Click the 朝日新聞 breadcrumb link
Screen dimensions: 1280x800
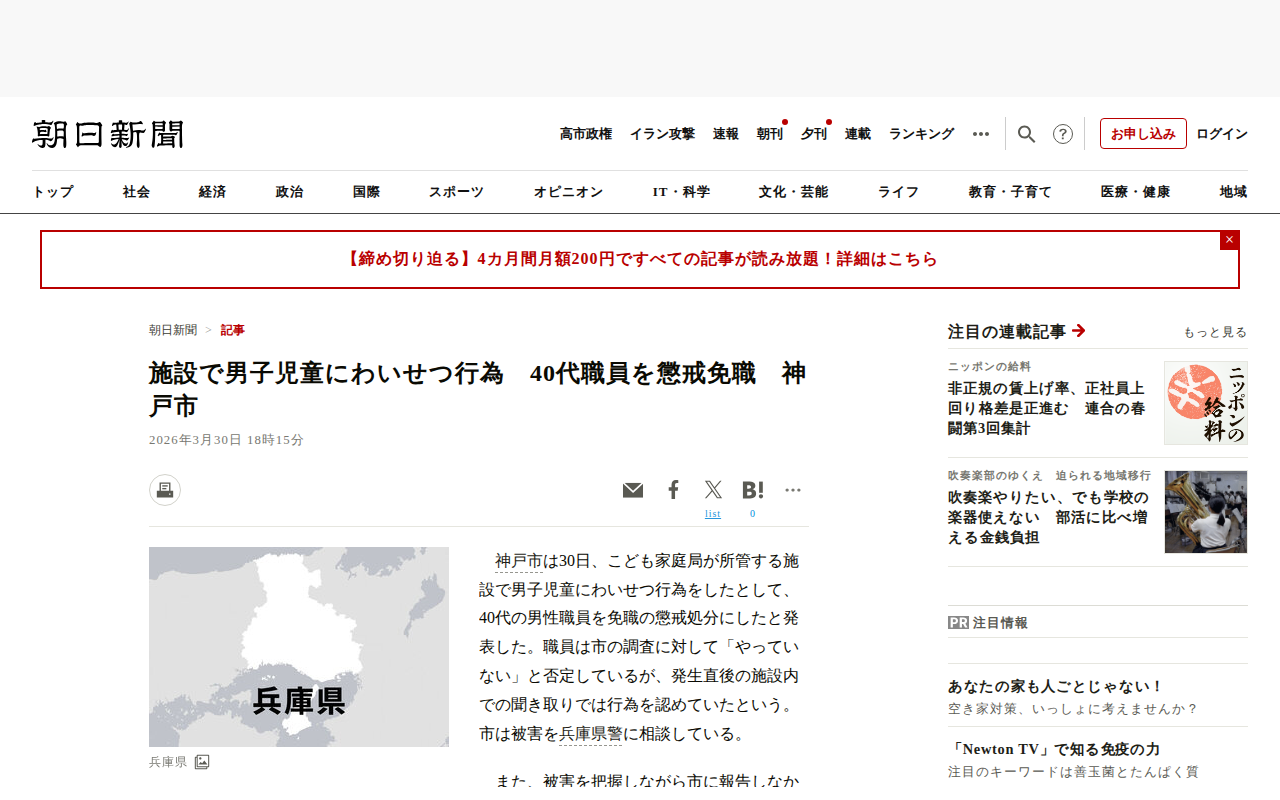click(173, 330)
